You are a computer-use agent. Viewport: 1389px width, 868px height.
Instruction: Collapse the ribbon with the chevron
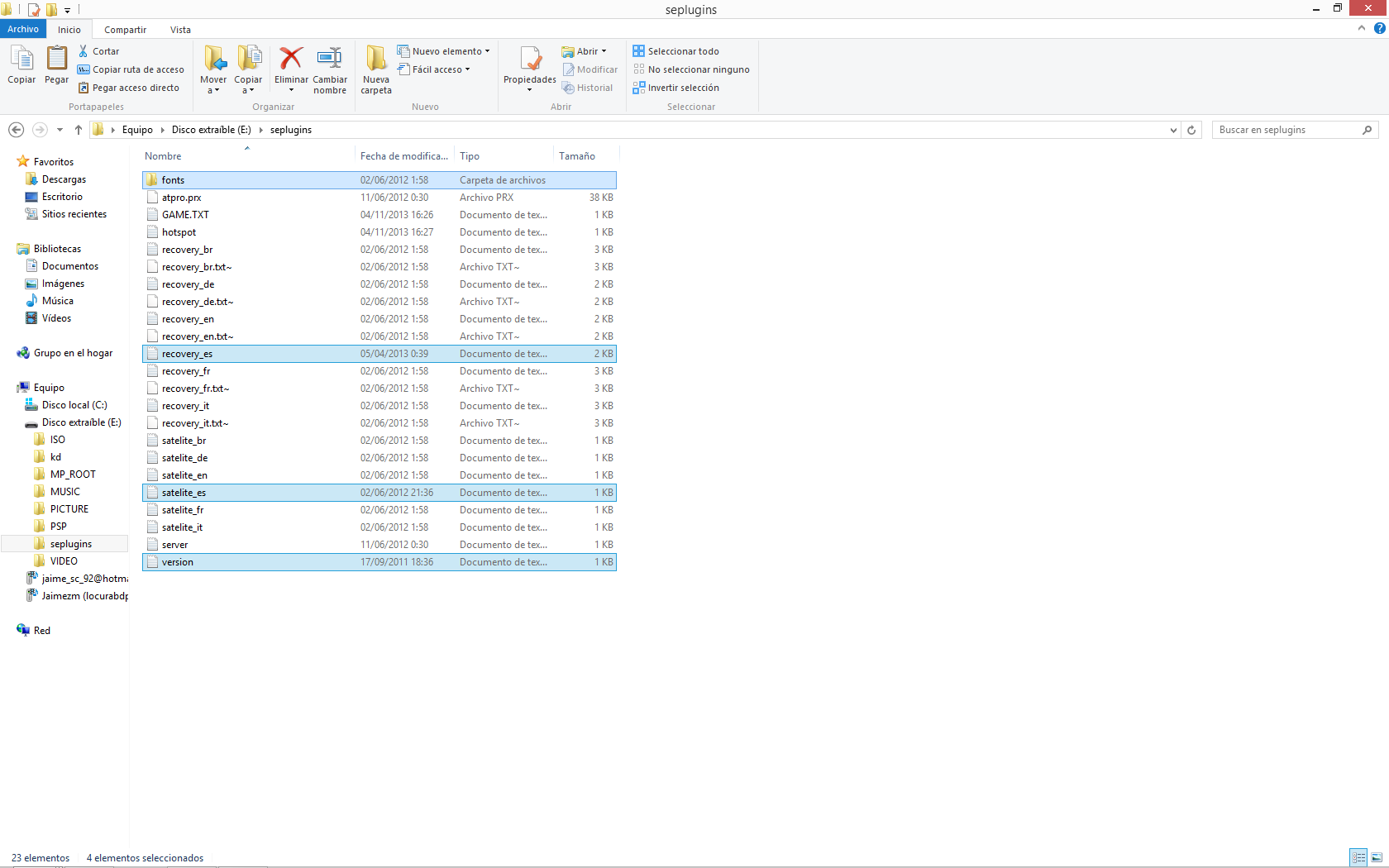(1362, 29)
